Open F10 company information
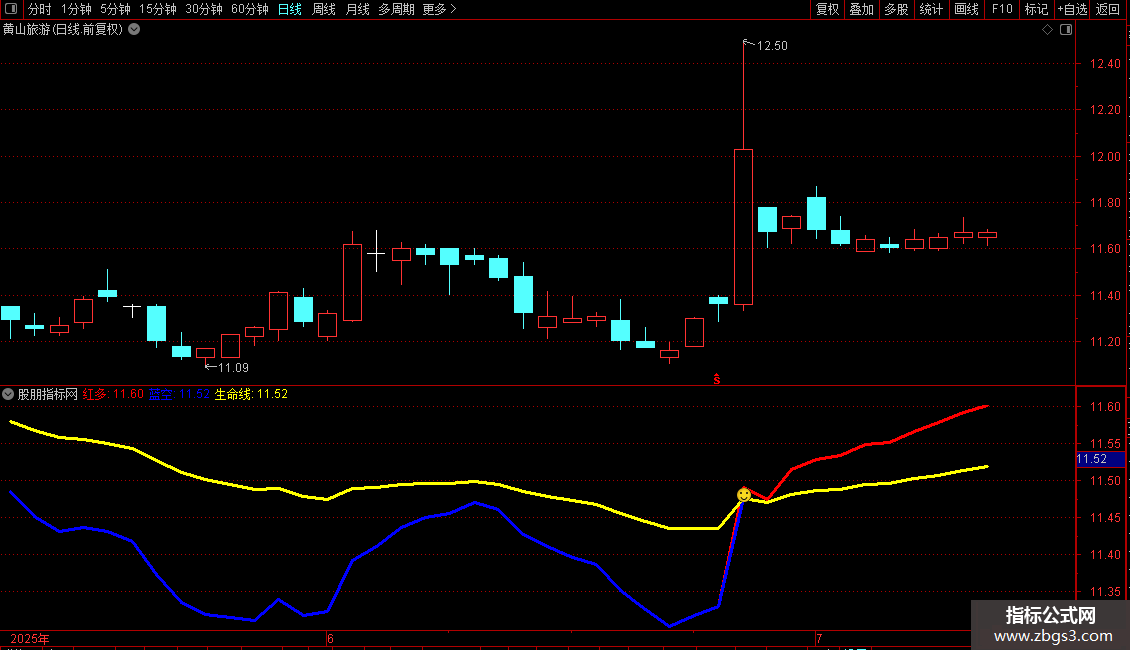This screenshot has width=1130, height=650. (x=1002, y=9)
